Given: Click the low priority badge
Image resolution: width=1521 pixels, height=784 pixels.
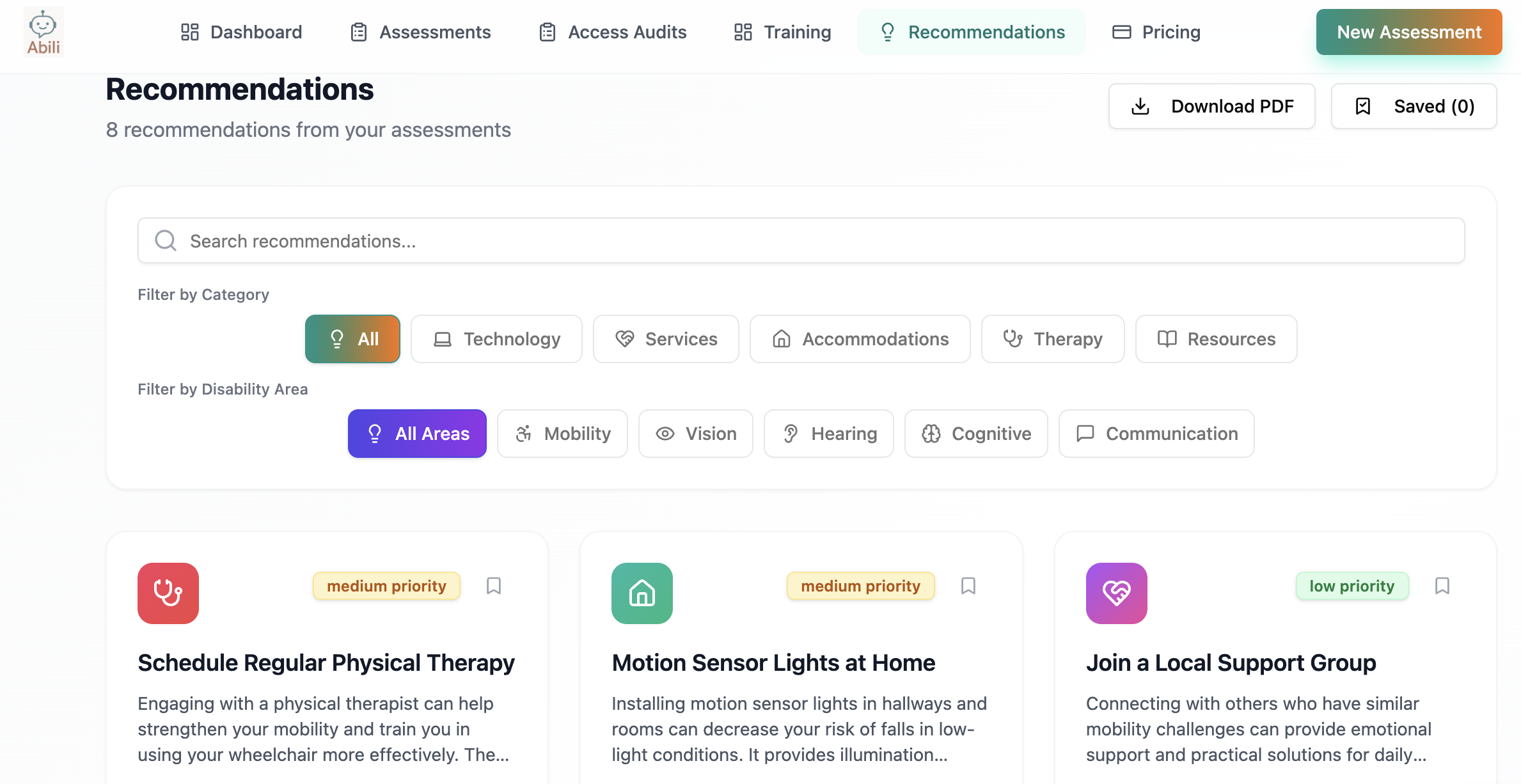Looking at the screenshot, I should (1352, 586).
